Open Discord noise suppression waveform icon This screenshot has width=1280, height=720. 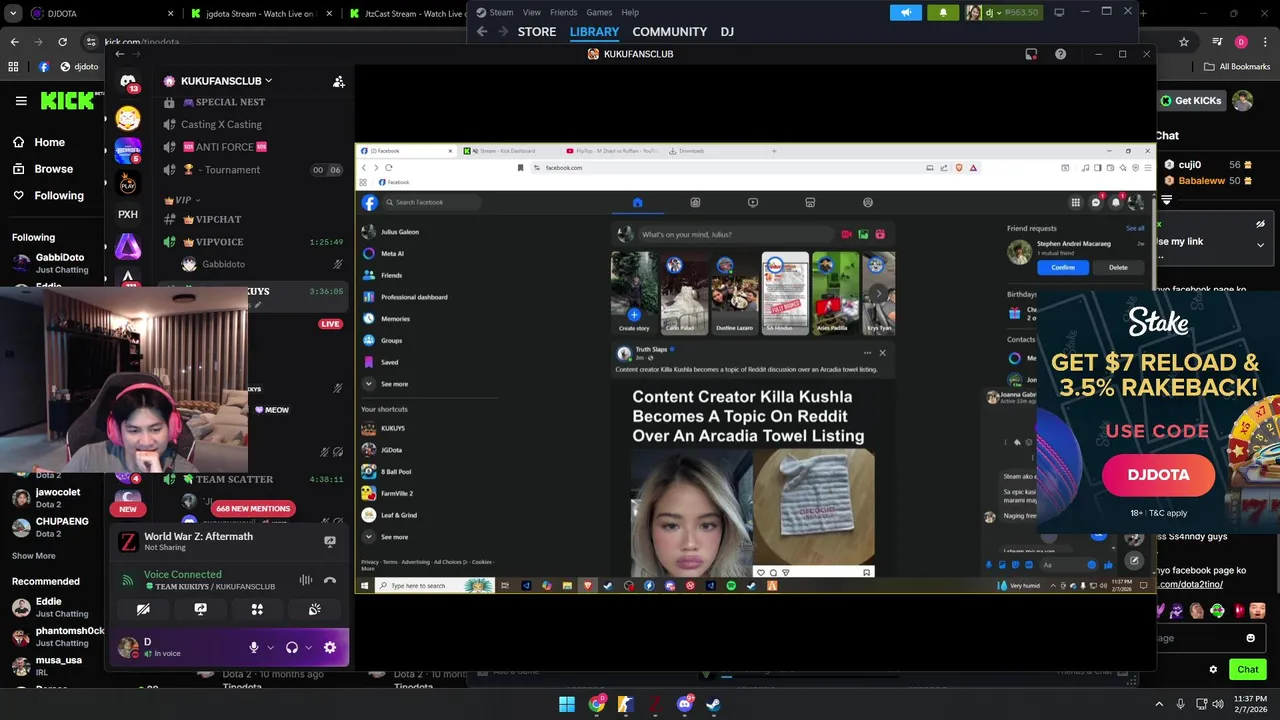(306, 580)
